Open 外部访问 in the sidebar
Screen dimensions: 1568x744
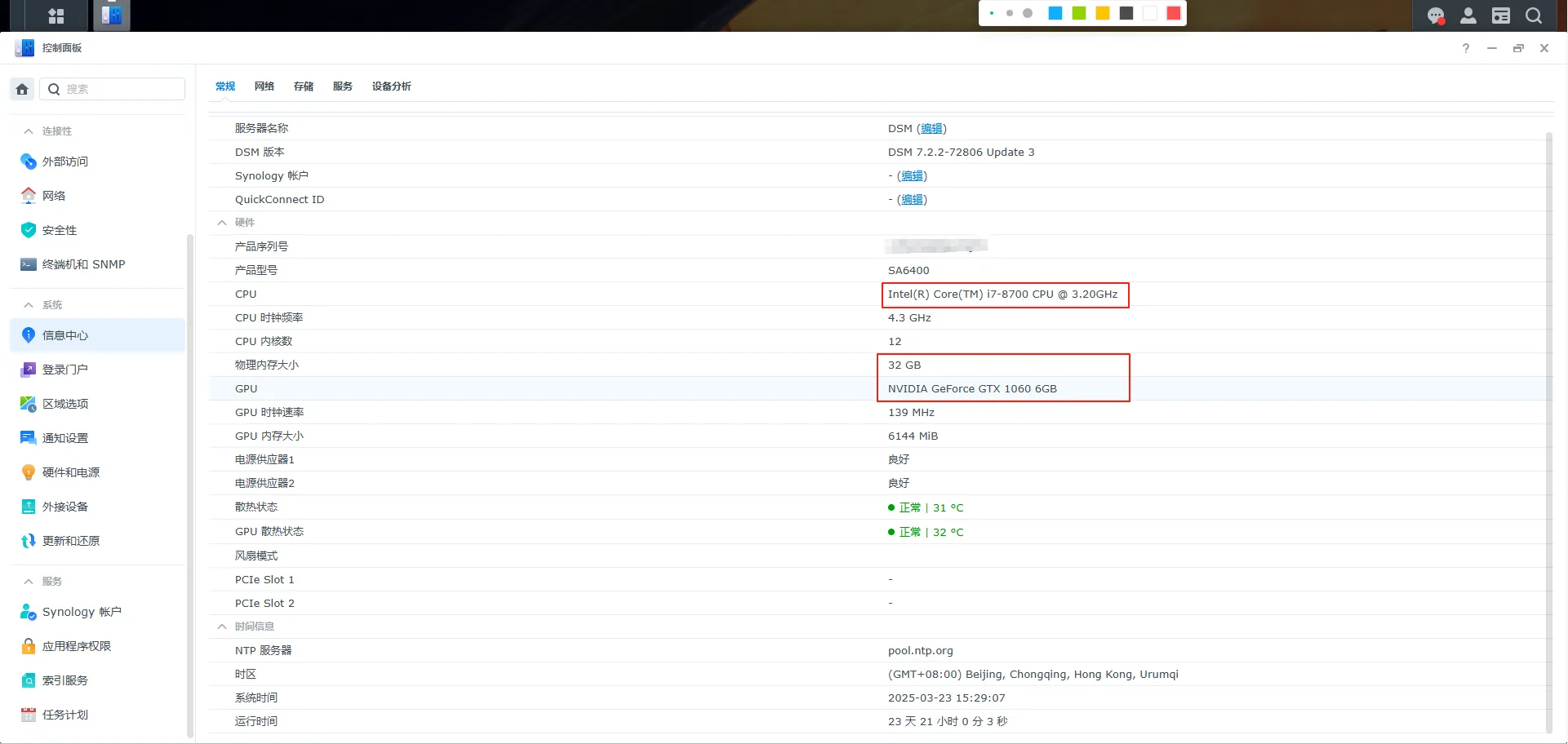(x=98, y=162)
